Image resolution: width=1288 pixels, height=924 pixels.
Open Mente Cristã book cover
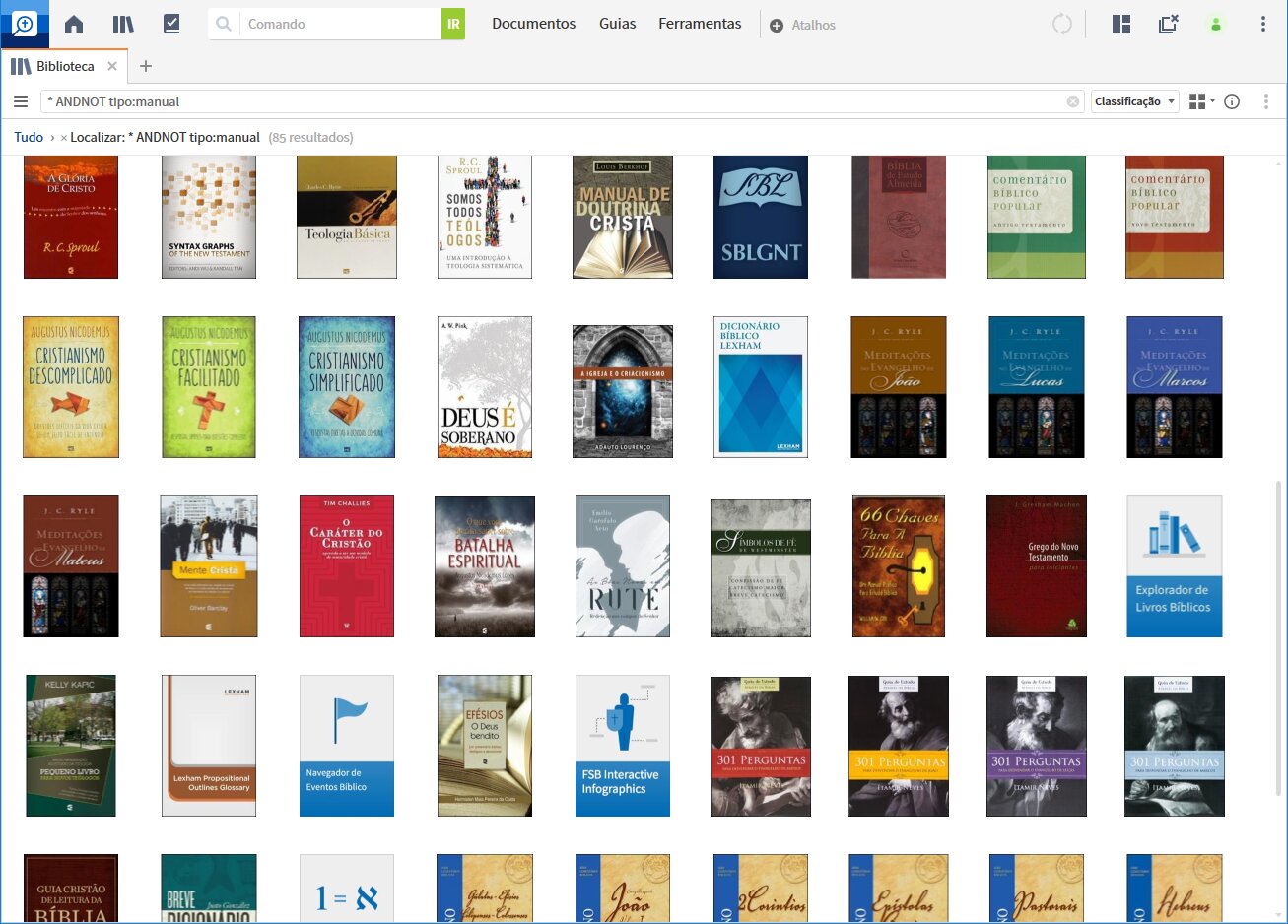pos(209,566)
